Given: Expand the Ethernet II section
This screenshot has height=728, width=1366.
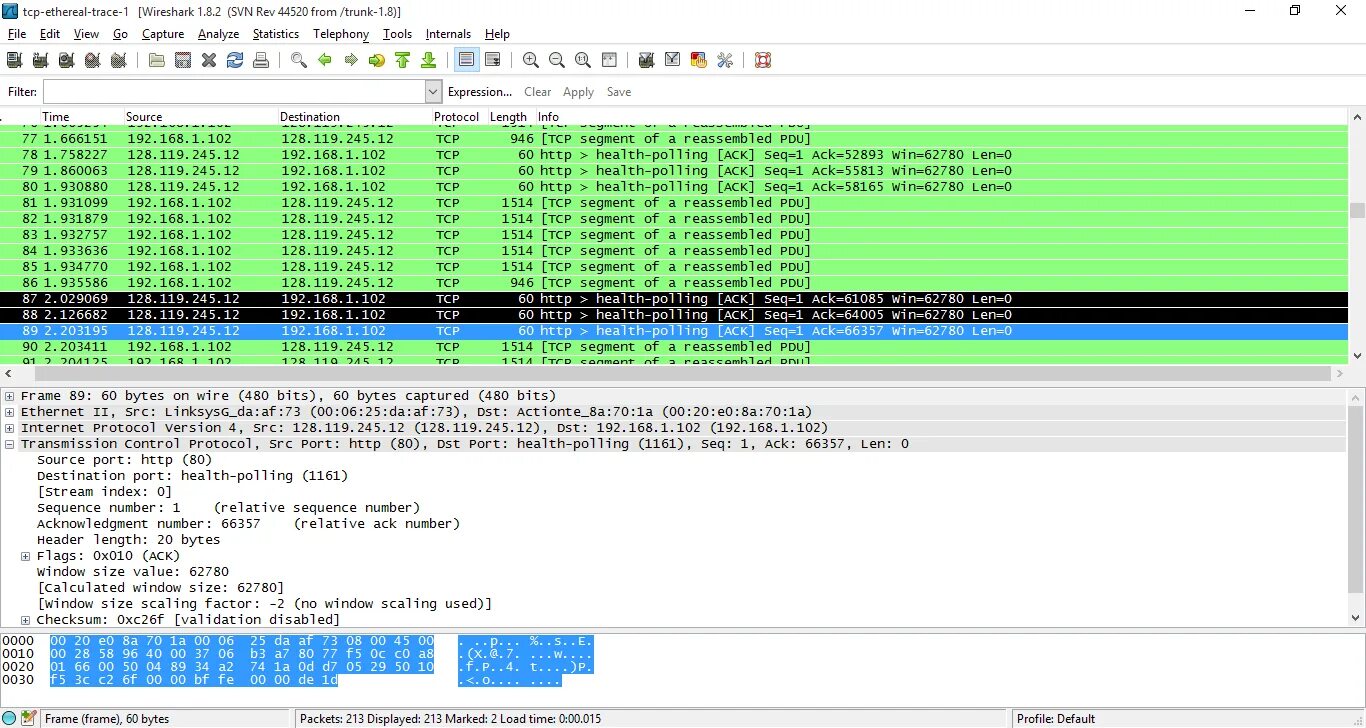Looking at the screenshot, I should (x=10, y=412).
